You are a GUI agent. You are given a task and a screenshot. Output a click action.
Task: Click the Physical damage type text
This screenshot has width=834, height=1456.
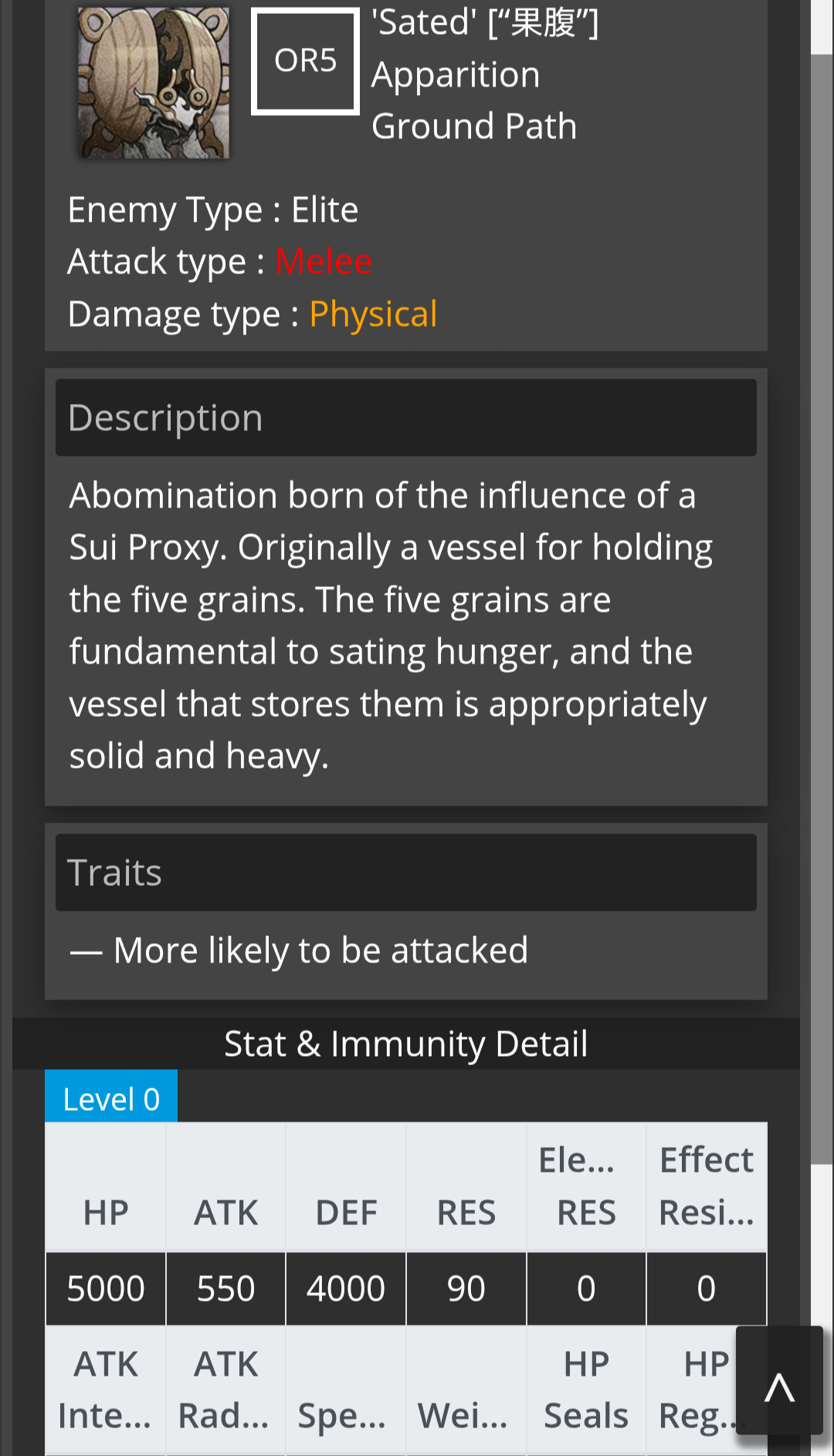tap(373, 314)
